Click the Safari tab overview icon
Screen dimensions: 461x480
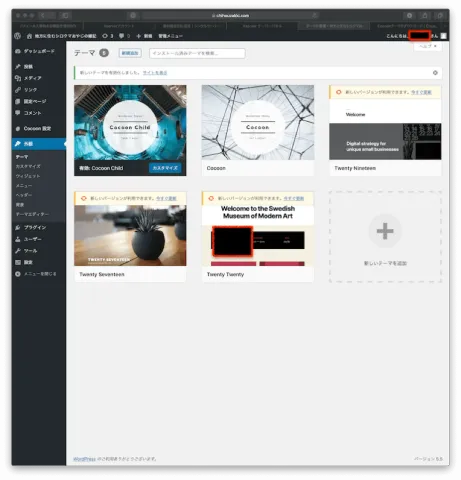coord(440,15)
